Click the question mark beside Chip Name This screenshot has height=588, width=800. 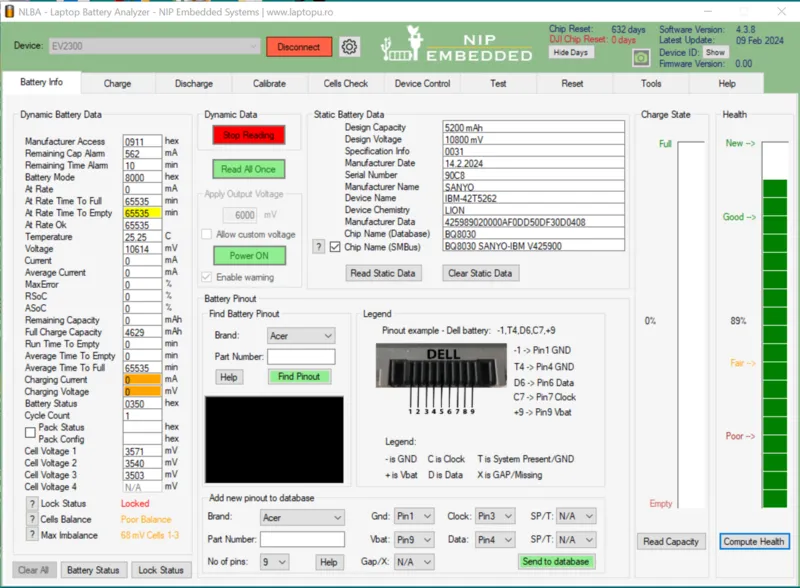318,247
